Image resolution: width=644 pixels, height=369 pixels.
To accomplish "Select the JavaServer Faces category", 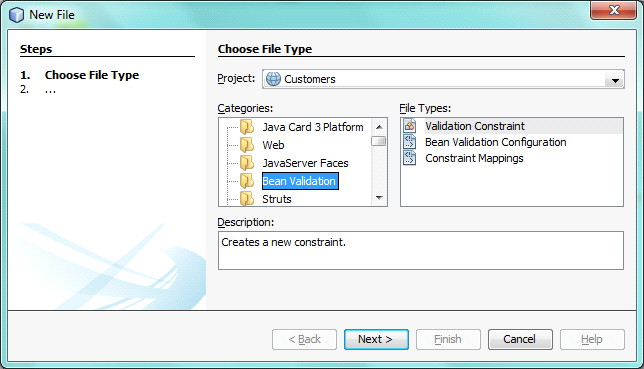I will (x=305, y=163).
